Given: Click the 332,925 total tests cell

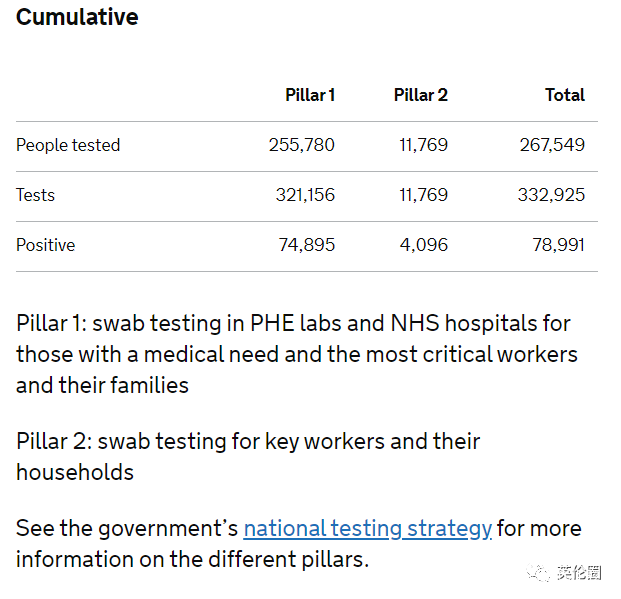Looking at the screenshot, I should [x=551, y=195].
